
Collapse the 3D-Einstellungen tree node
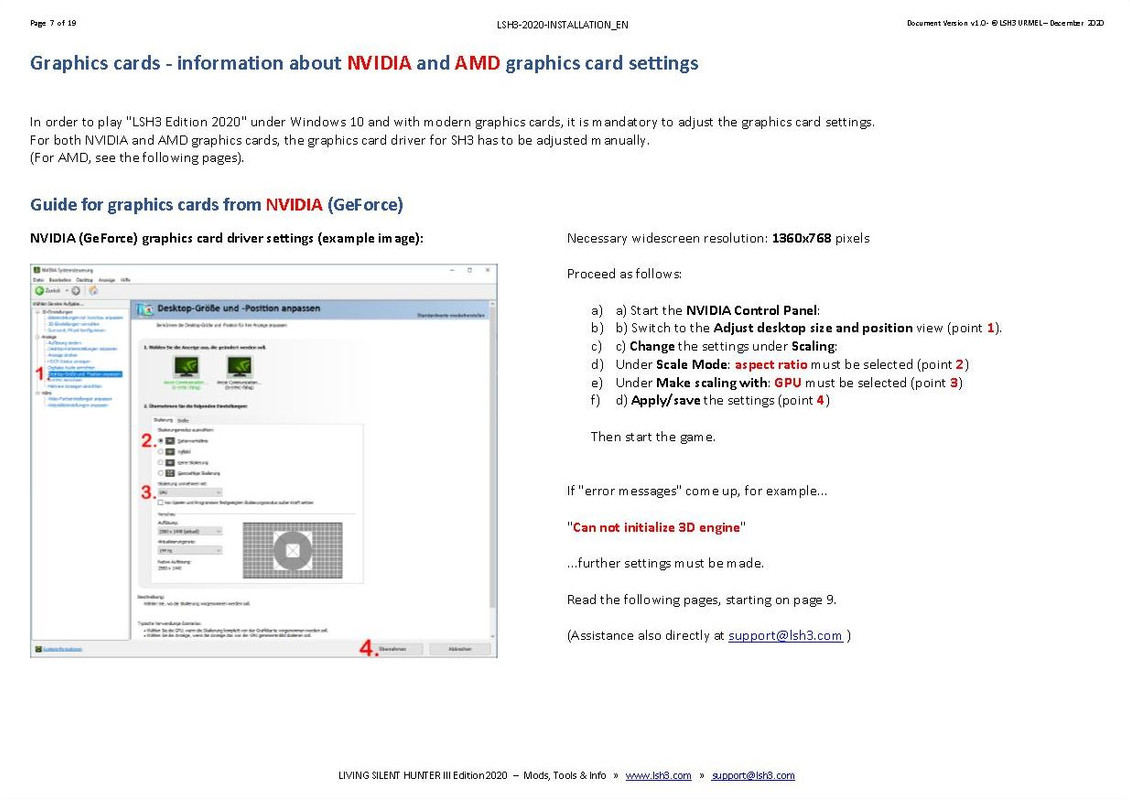click(37, 312)
